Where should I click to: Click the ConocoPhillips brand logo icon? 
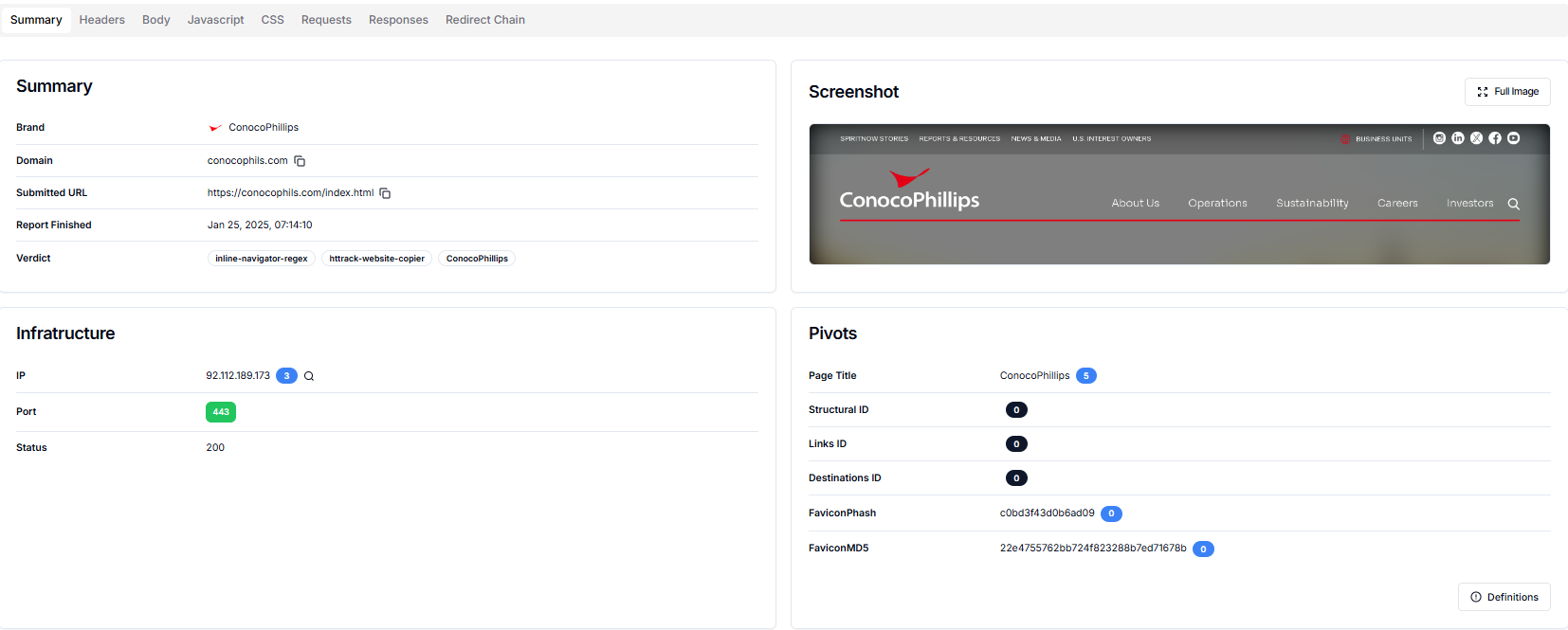click(x=215, y=128)
